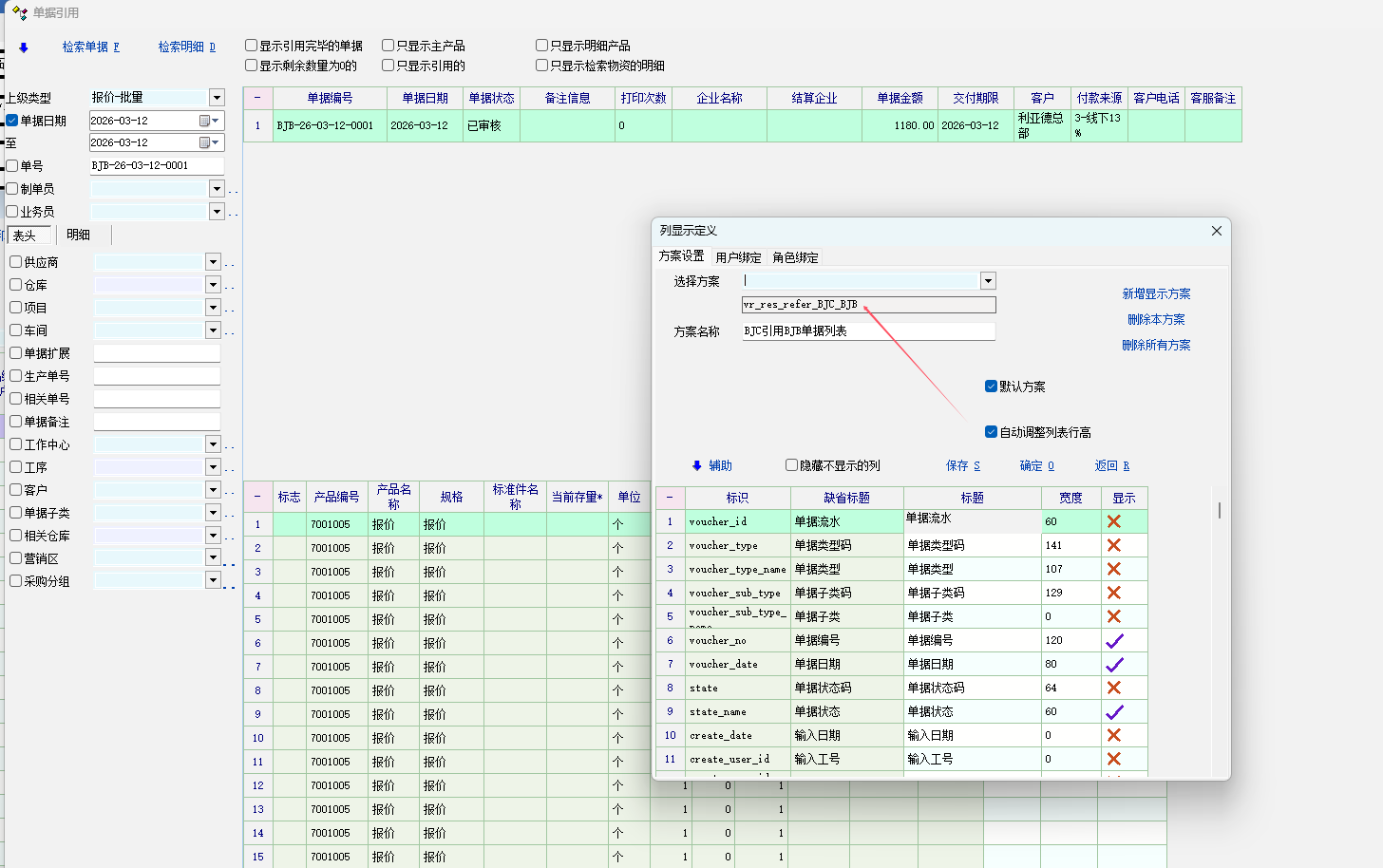Open the 供应商 dropdown arrow
Screen dimensions: 1383x868
click(213, 262)
